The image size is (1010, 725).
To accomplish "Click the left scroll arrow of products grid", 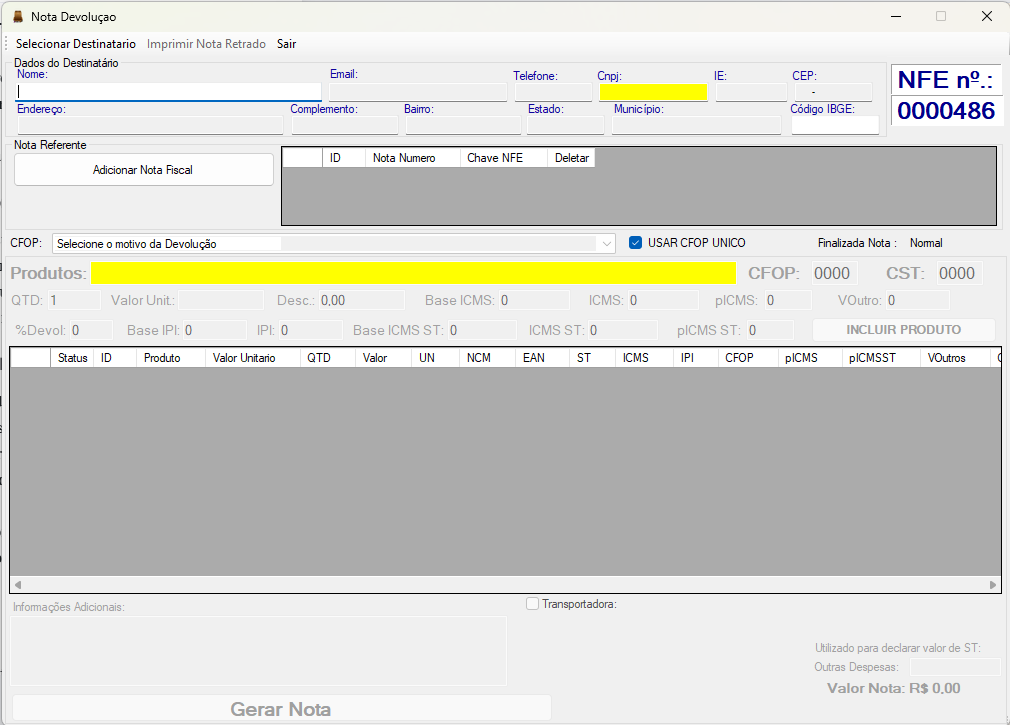I will [18, 585].
